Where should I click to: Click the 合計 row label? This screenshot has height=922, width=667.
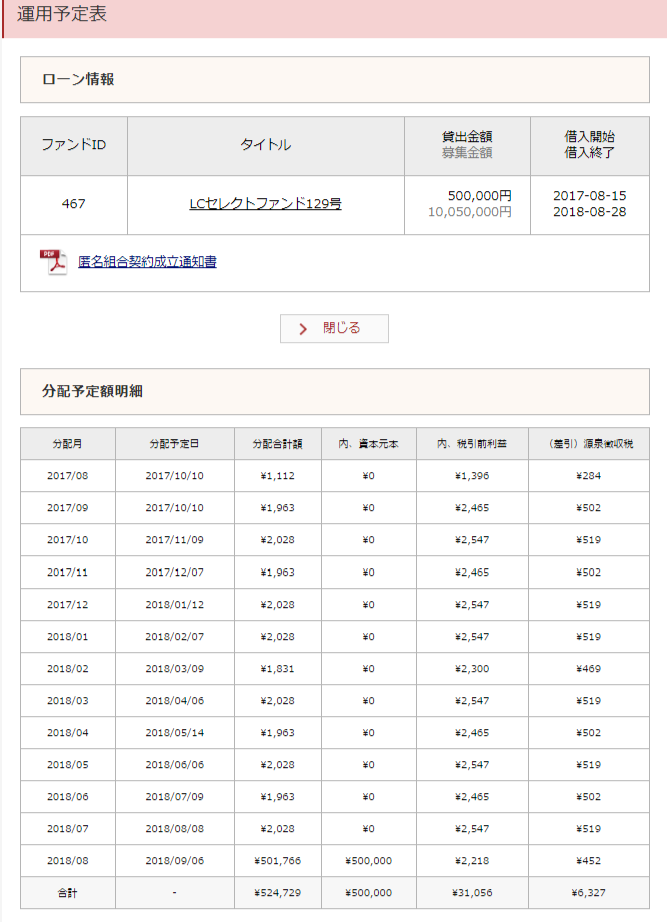point(68,892)
